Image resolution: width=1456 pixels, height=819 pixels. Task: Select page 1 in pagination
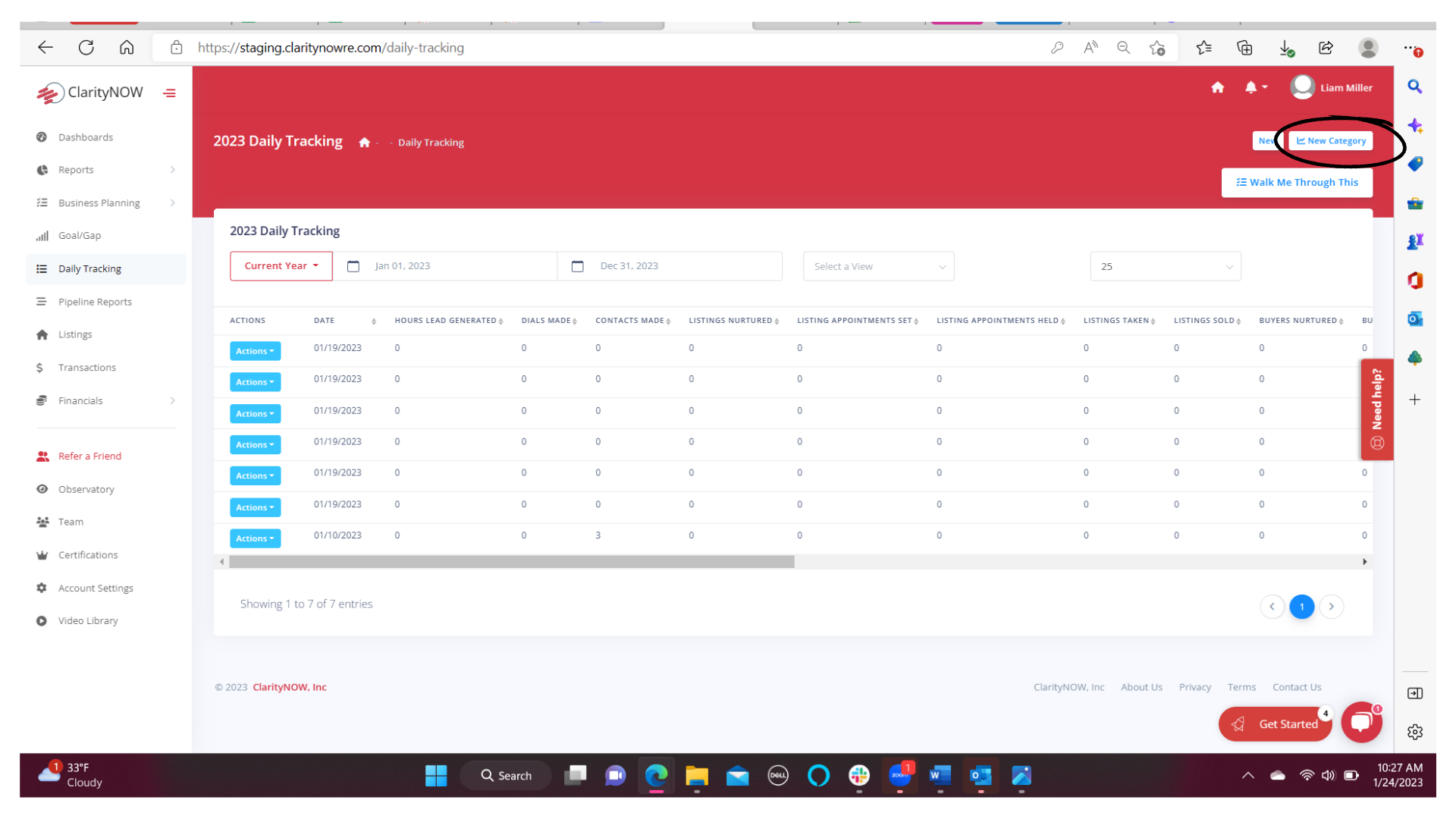pyautogui.click(x=1301, y=607)
